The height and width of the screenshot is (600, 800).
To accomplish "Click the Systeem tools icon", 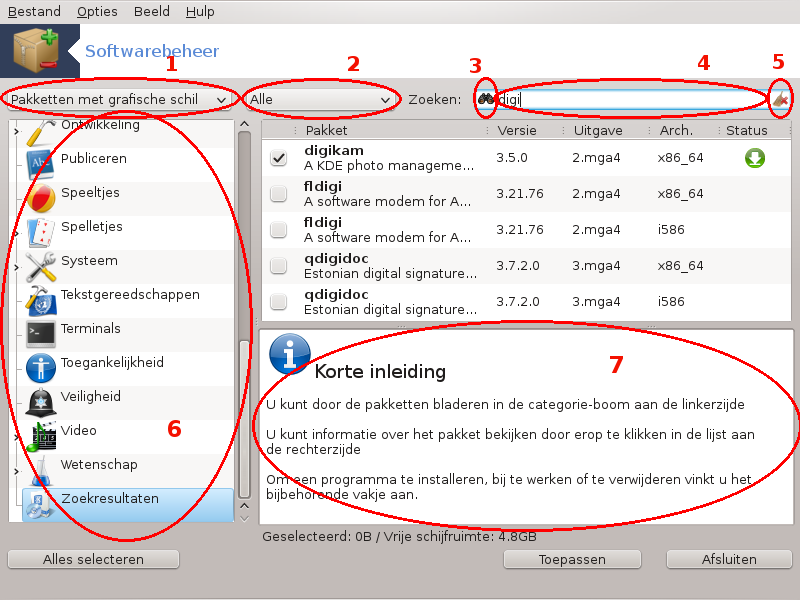I will pos(41,264).
